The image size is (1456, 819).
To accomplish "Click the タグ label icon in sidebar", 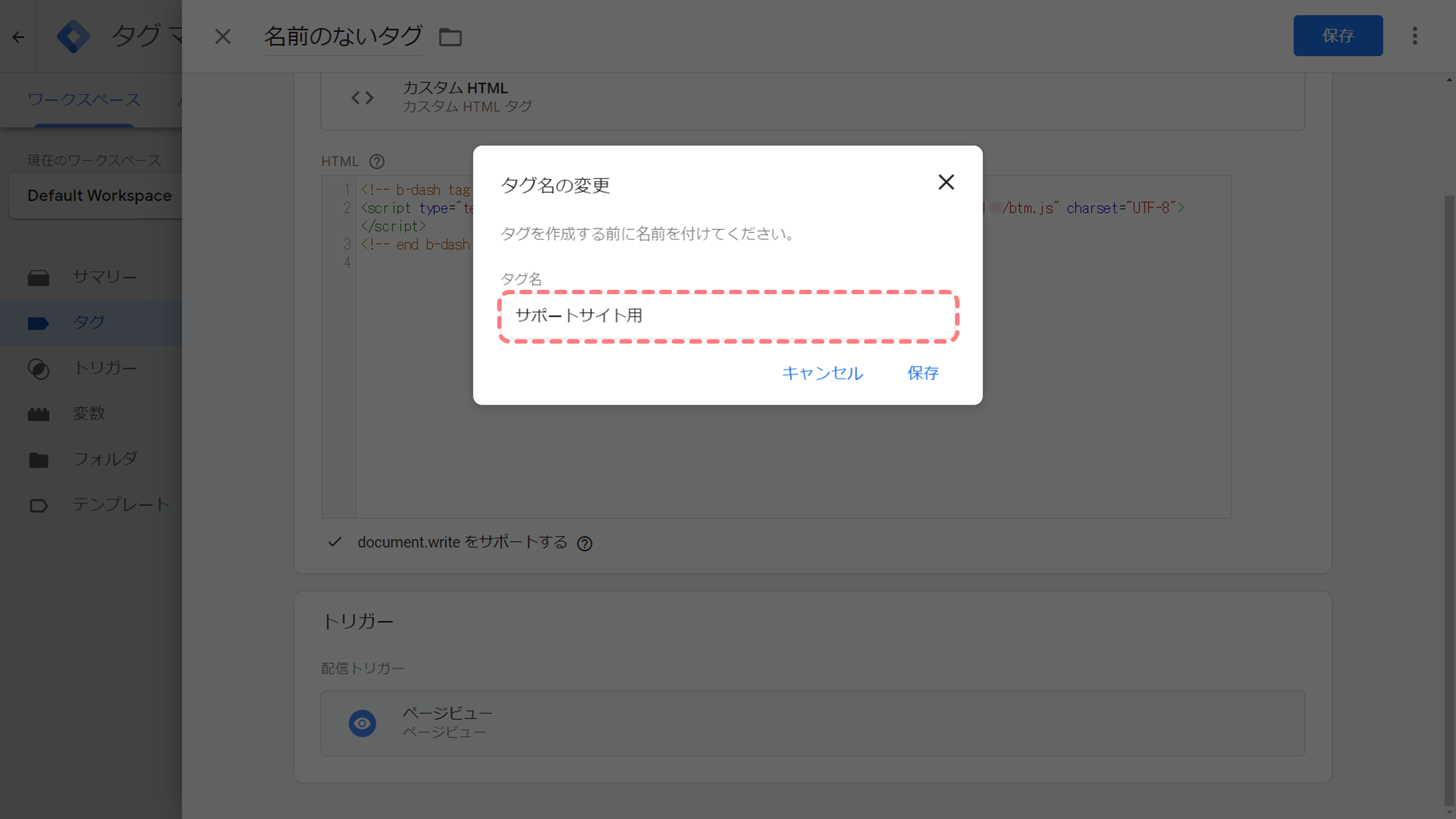I will pyautogui.click(x=39, y=323).
